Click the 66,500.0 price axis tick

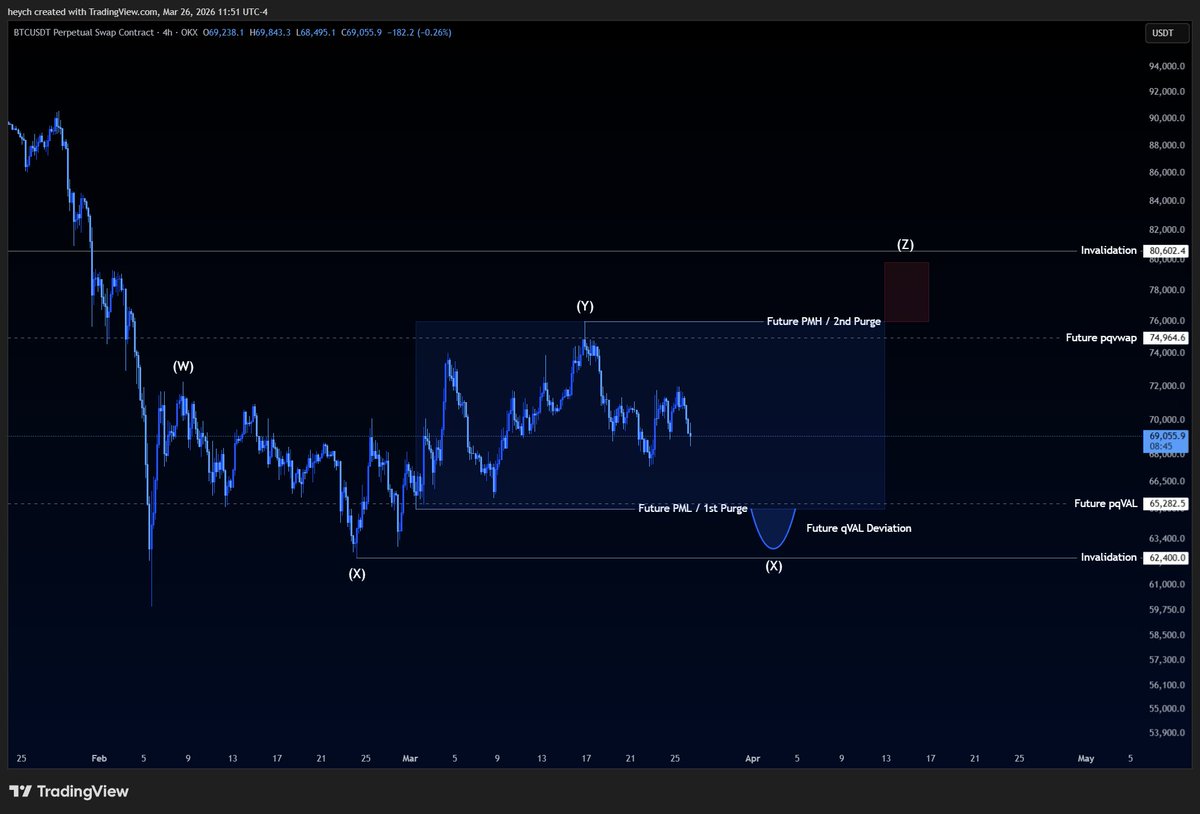click(1167, 481)
